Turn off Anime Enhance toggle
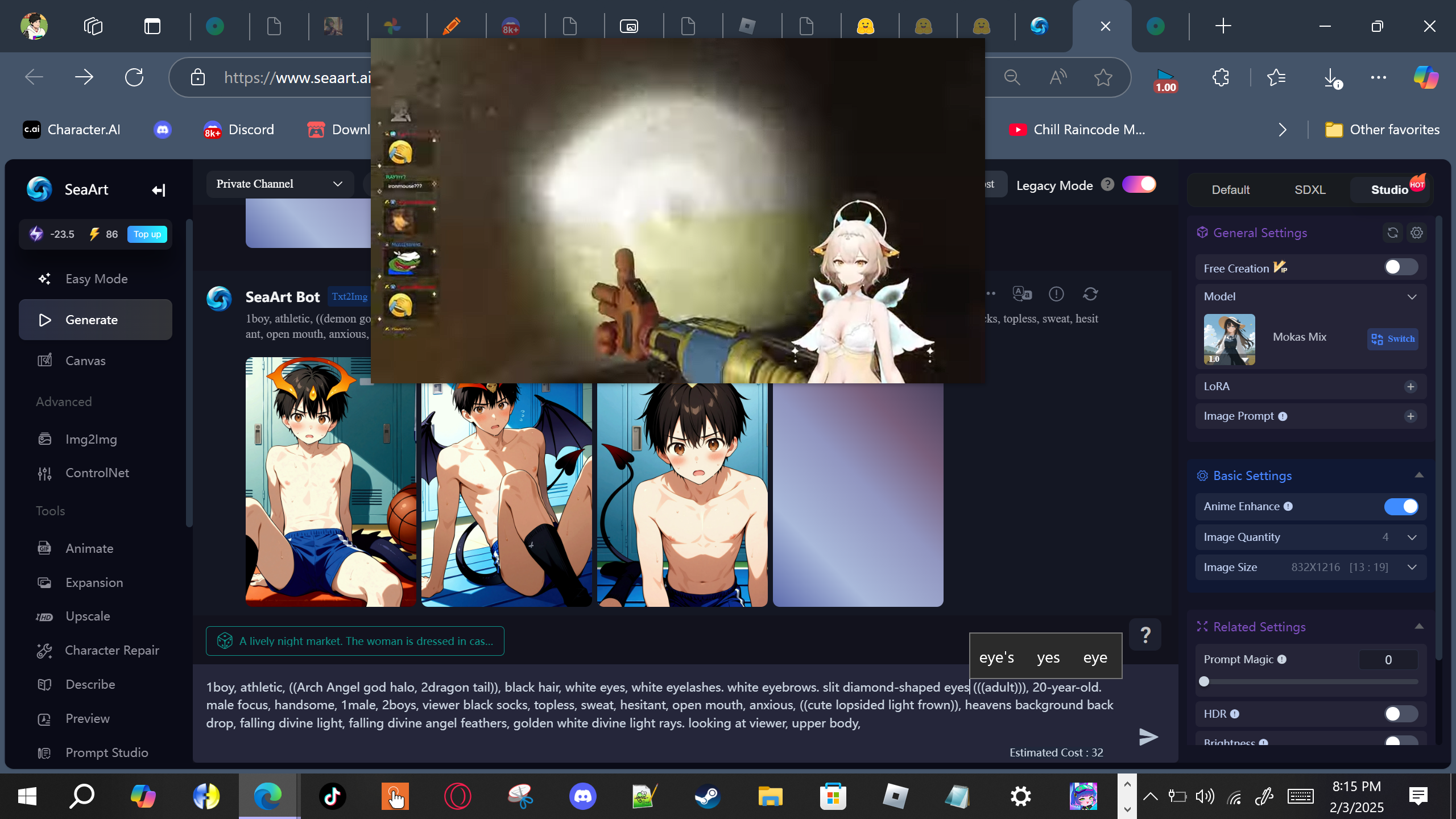The height and width of the screenshot is (819, 1456). point(1401,506)
